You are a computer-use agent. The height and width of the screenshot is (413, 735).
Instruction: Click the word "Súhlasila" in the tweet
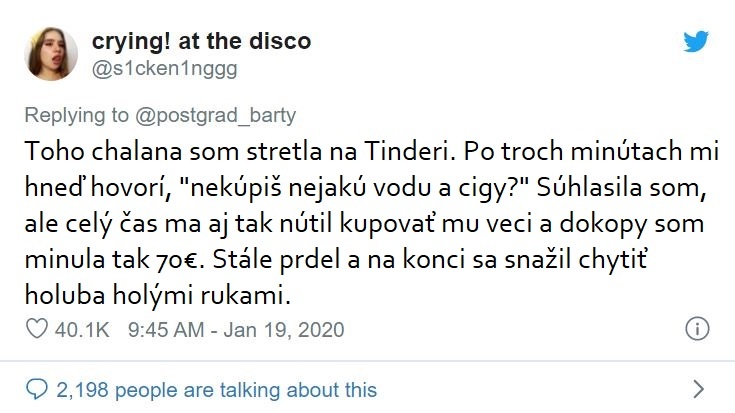coord(565,185)
